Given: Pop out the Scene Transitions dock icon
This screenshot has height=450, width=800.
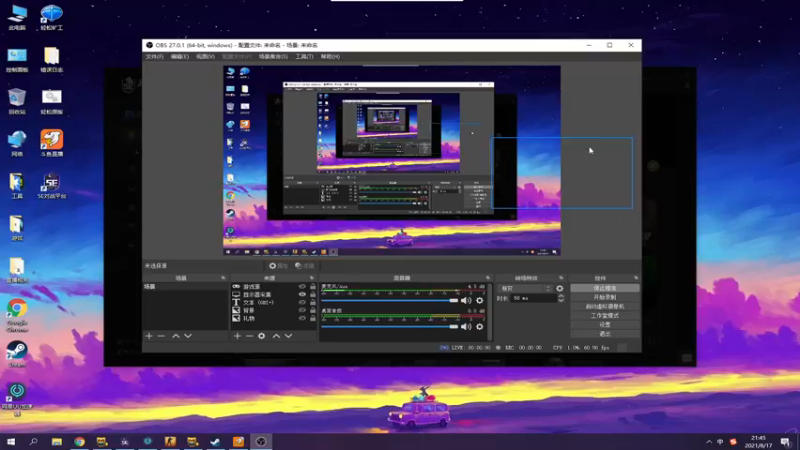Looking at the screenshot, I should point(561,278).
